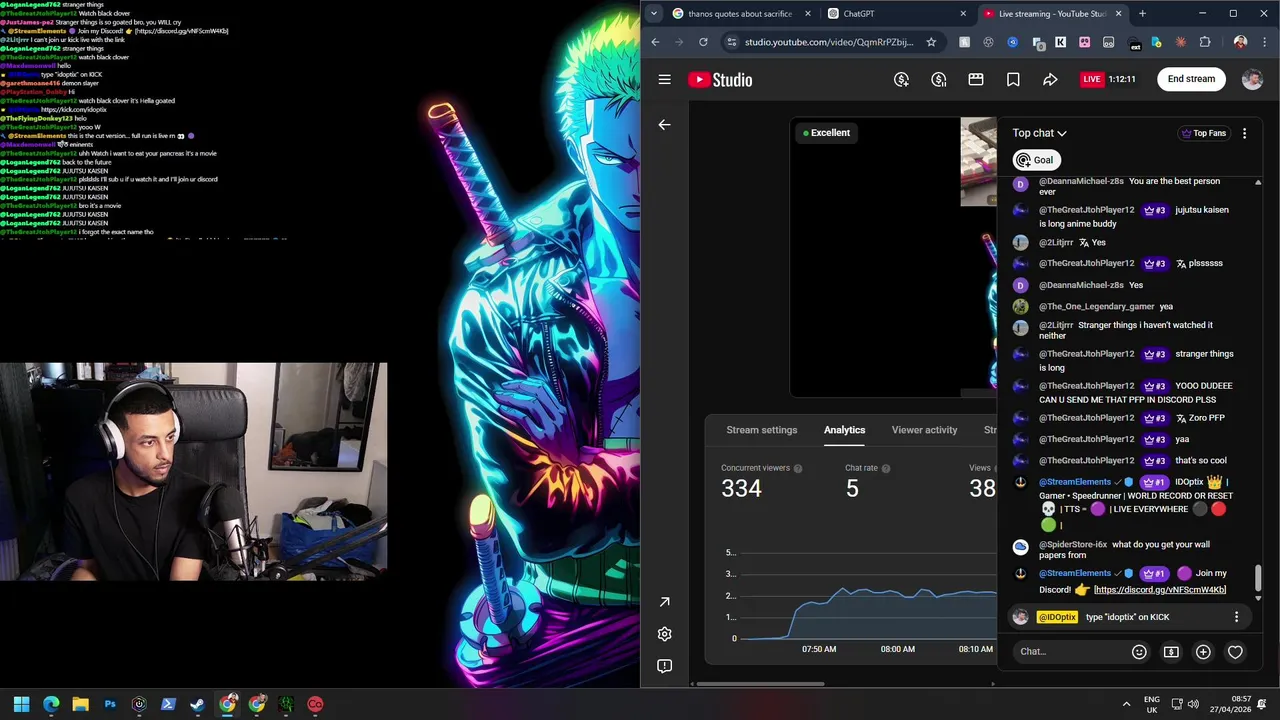View site information icon in address bar
1280x720 pixels.
tap(732, 42)
